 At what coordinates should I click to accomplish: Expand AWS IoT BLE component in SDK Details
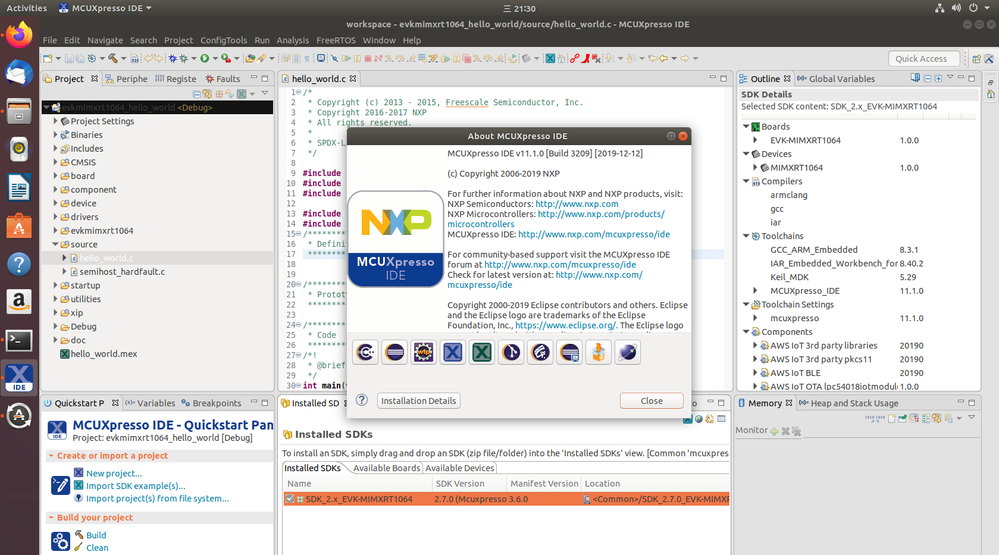click(756, 373)
